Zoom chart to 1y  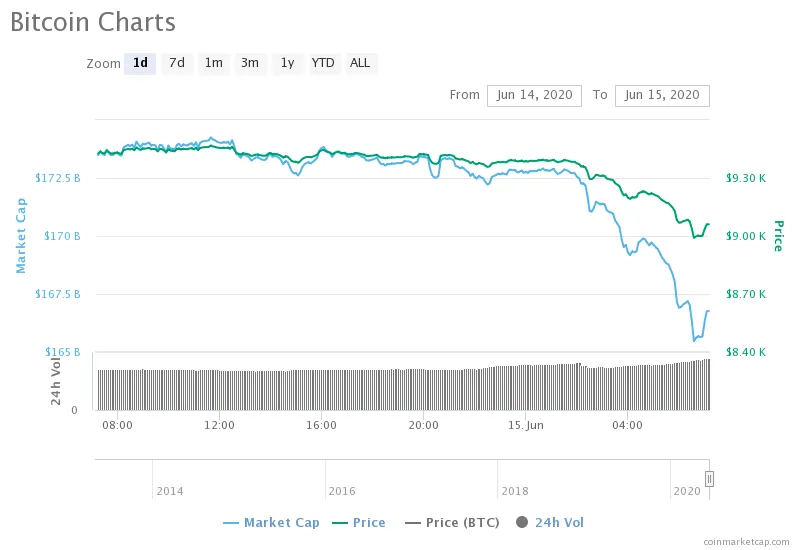tap(287, 63)
